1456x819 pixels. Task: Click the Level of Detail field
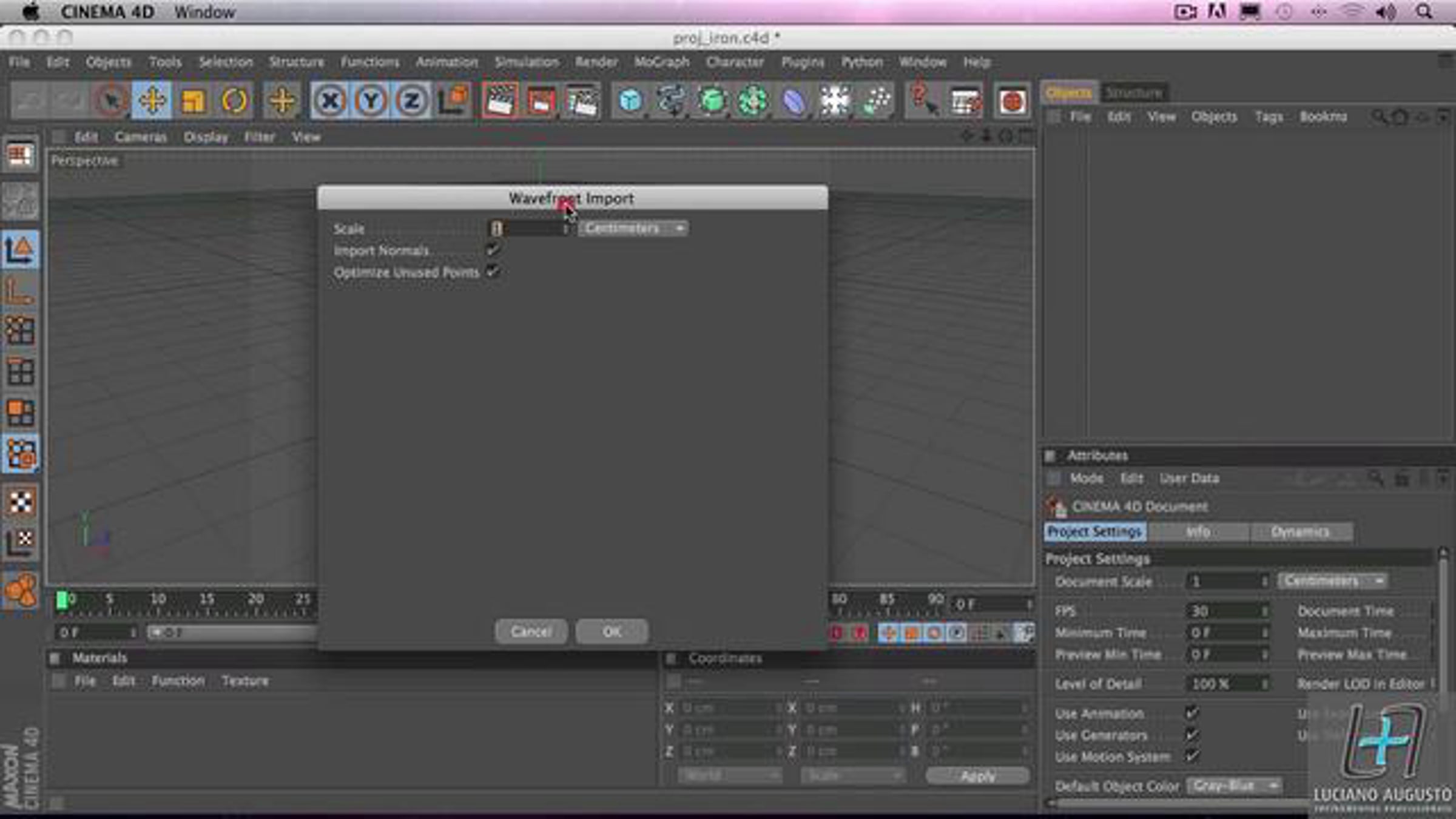point(1227,684)
